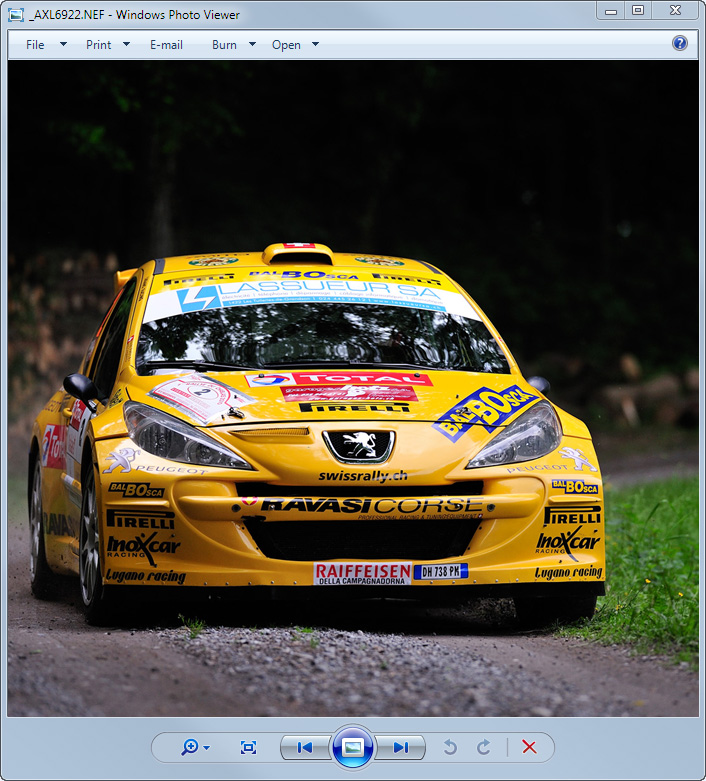Rotate the photo clockwise

click(483, 747)
